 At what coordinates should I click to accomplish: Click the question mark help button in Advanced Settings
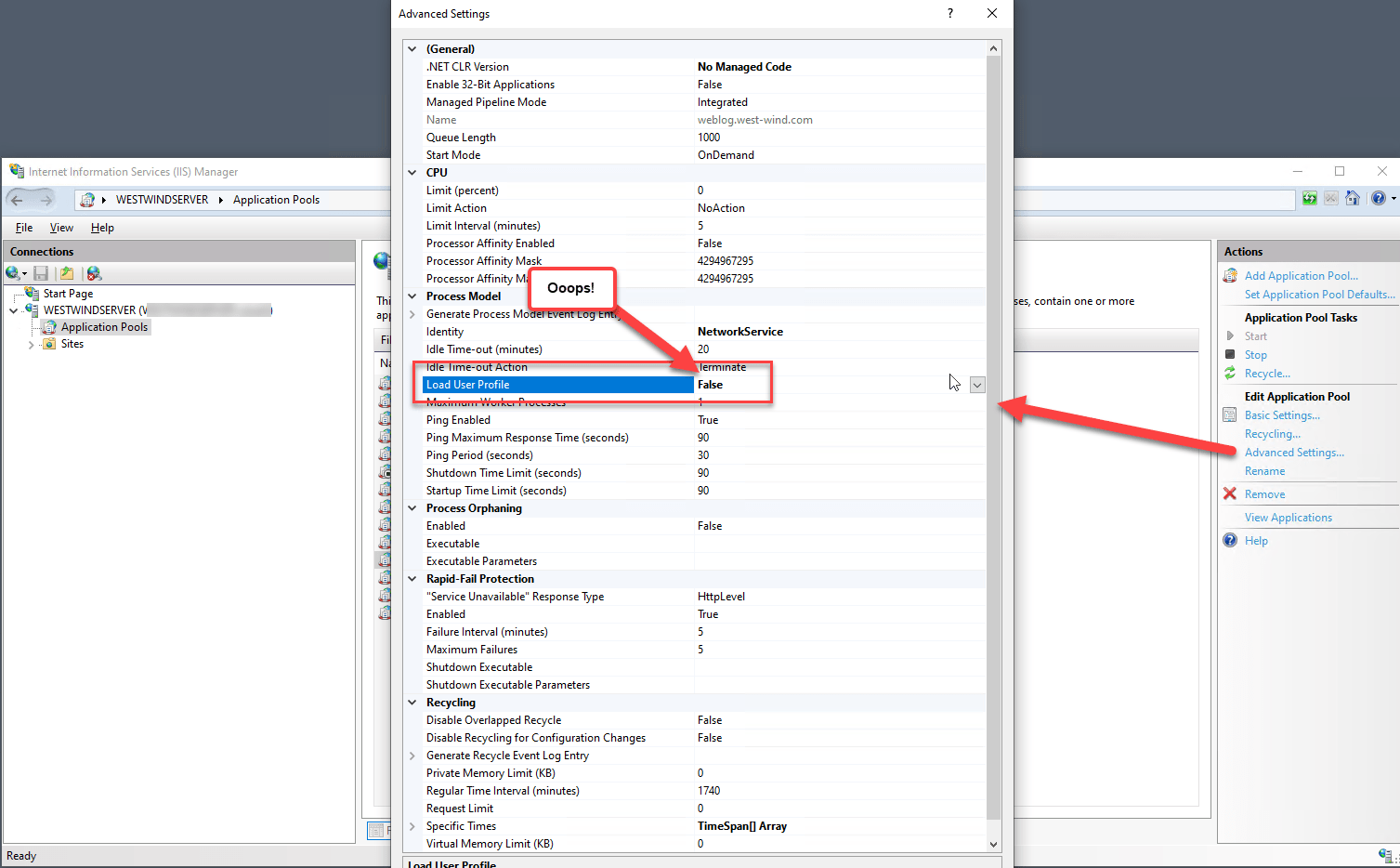[x=949, y=13]
